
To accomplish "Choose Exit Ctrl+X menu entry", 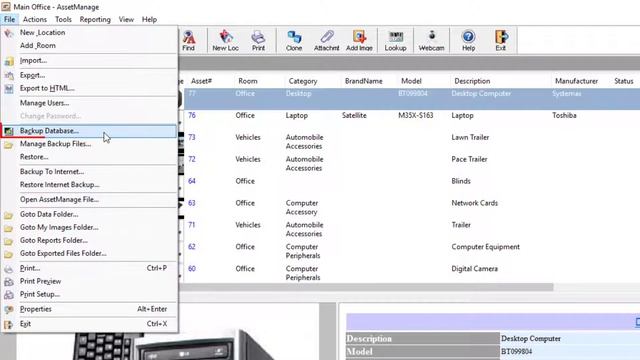I will 89,324.
